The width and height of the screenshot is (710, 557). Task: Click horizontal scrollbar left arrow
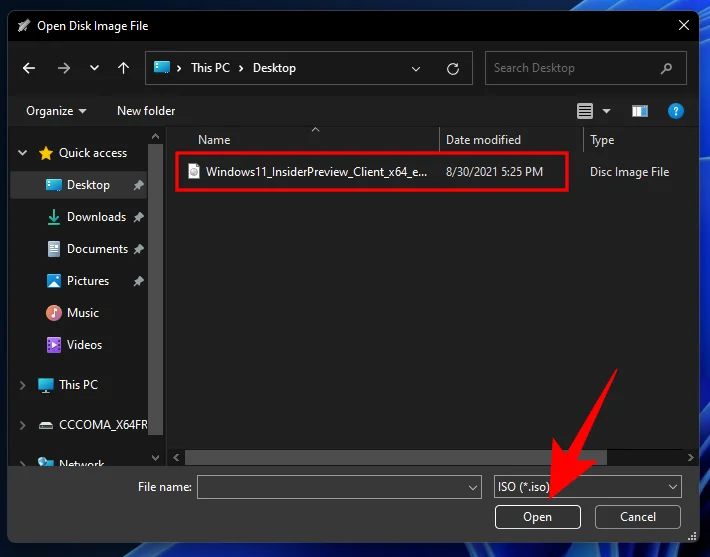pyautogui.click(x=176, y=457)
